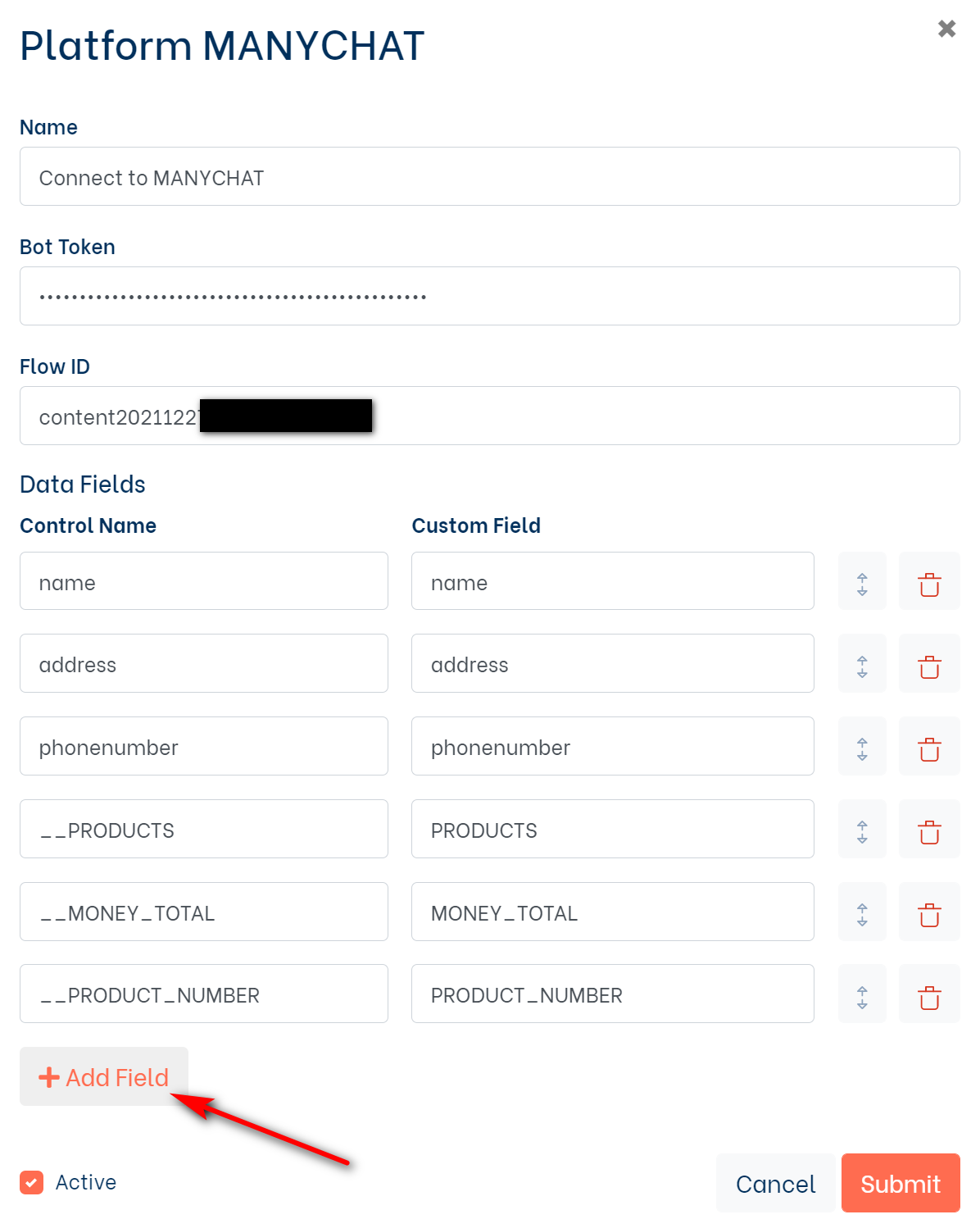Edit the Name field 'Connect to MANYCHAT'
The height and width of the screenshot is (1219, 980).
(489, 177)
